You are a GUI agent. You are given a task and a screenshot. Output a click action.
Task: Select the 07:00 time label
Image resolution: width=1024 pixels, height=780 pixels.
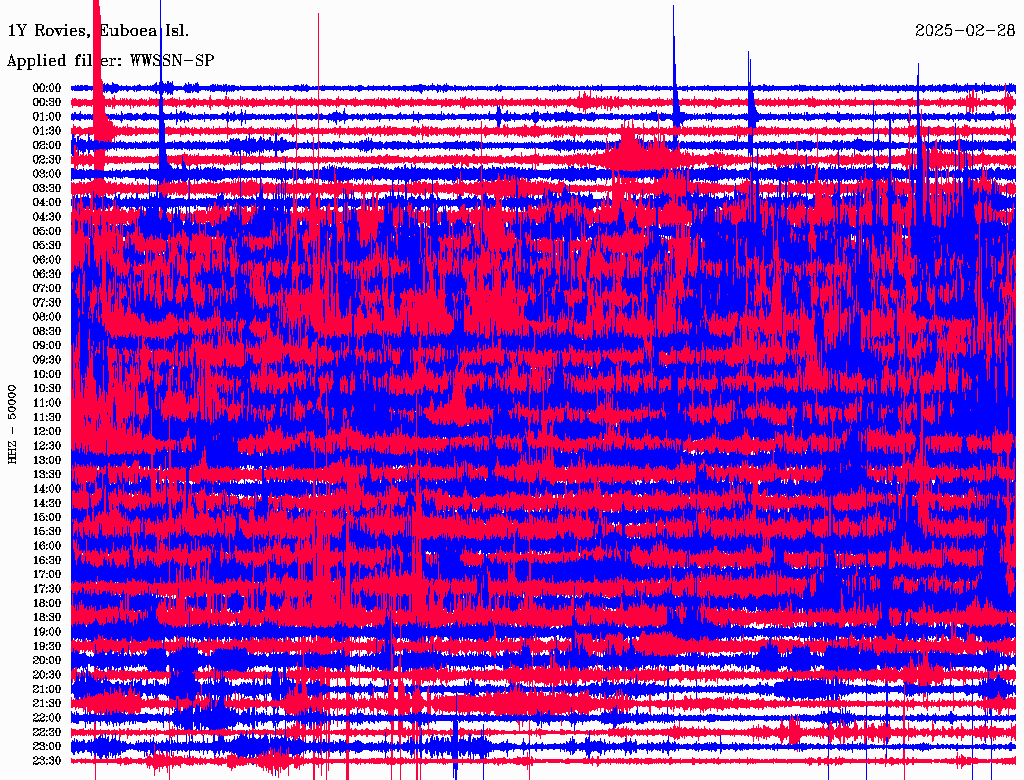pos(47,289)
